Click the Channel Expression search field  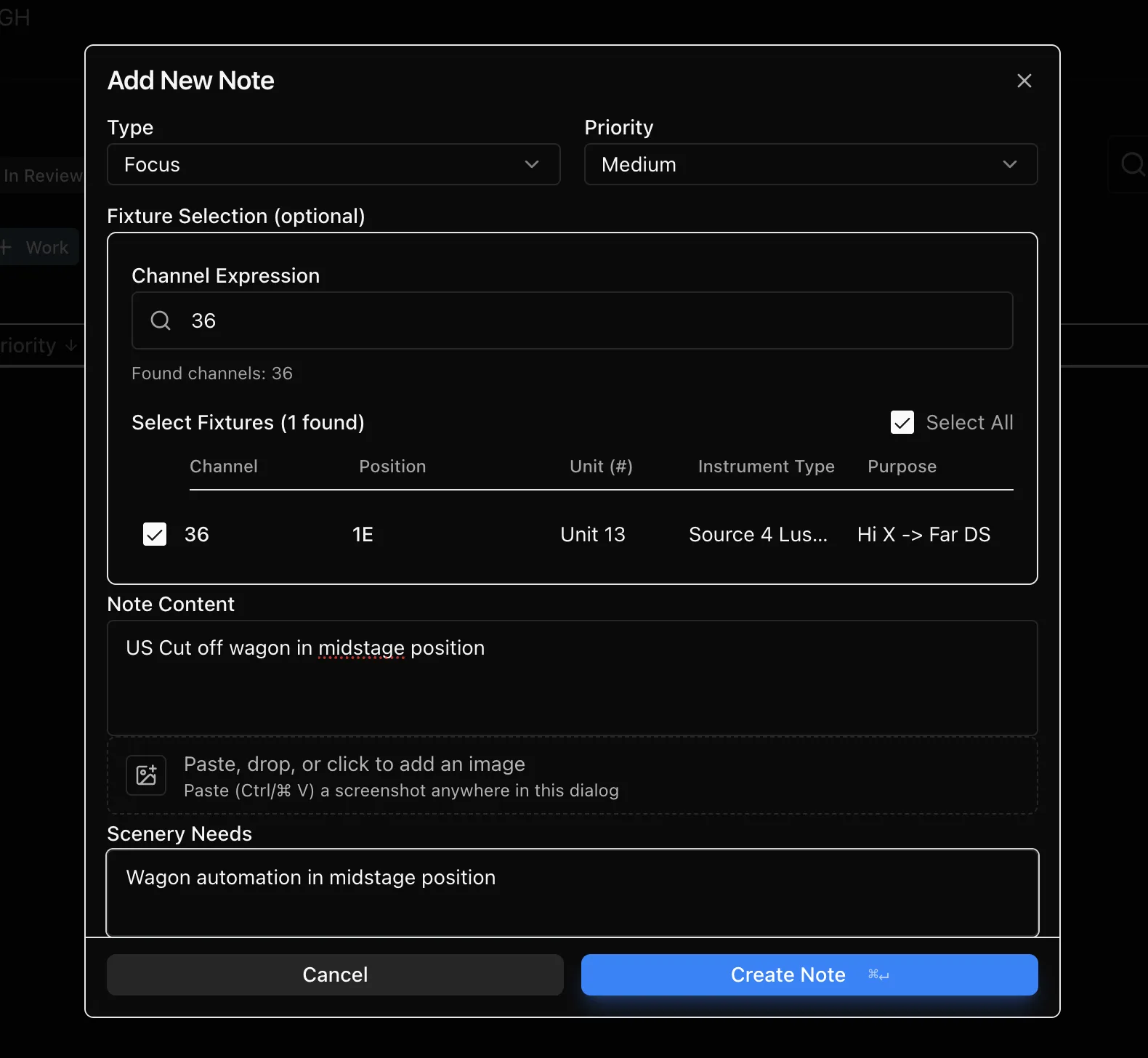[573, 320]
